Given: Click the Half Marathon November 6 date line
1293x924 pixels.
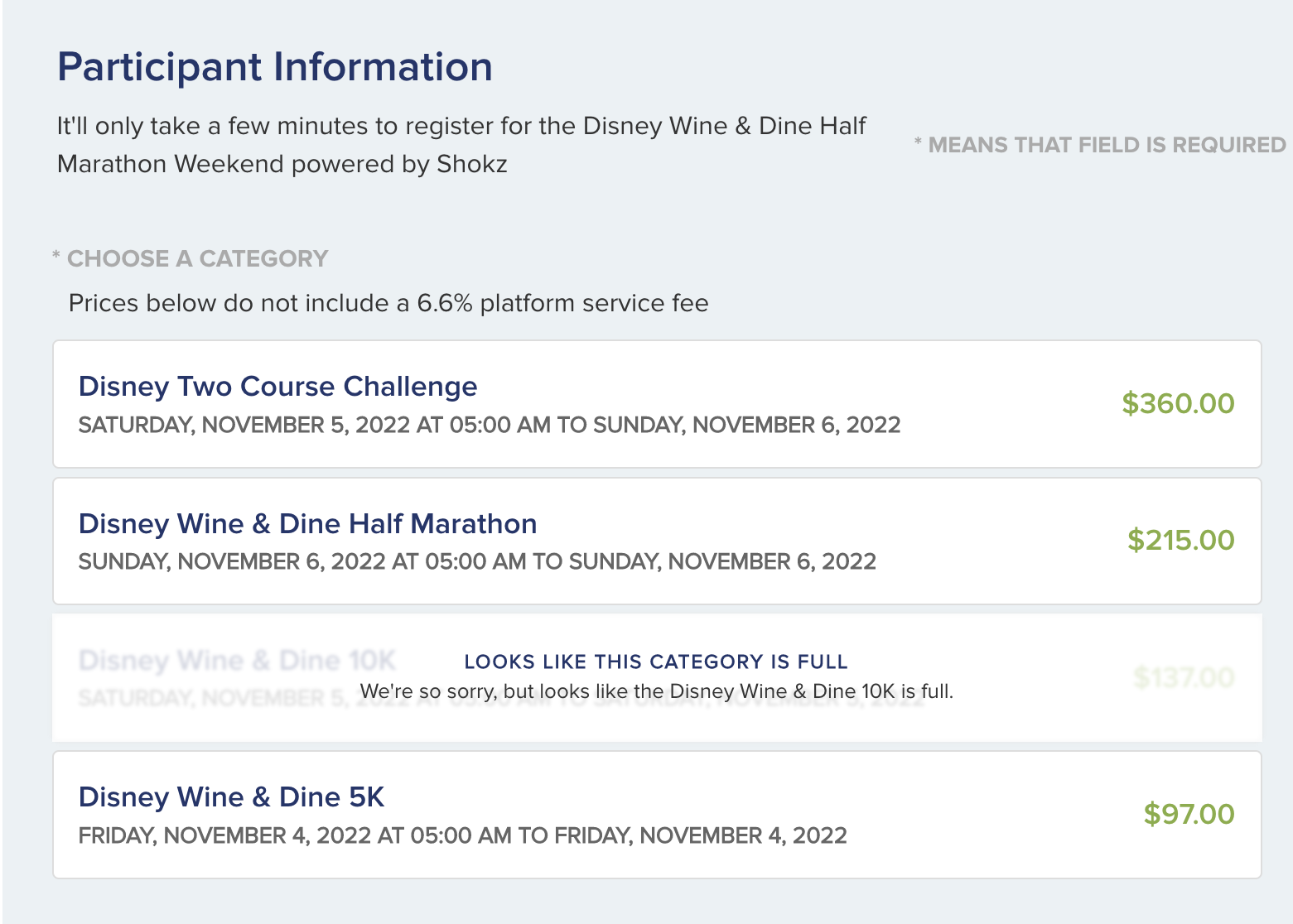Looking at the screenshot, I should tap(476, 561).
